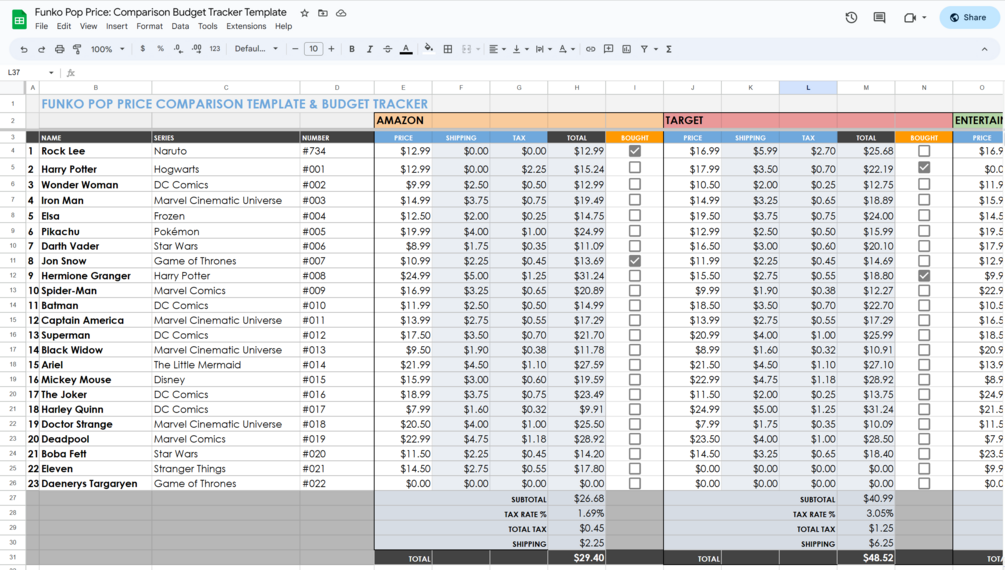Uncheck Amazon Bought box for Jon Snow
Viewport: 1005px width, 570px height.
coord(635,261)
